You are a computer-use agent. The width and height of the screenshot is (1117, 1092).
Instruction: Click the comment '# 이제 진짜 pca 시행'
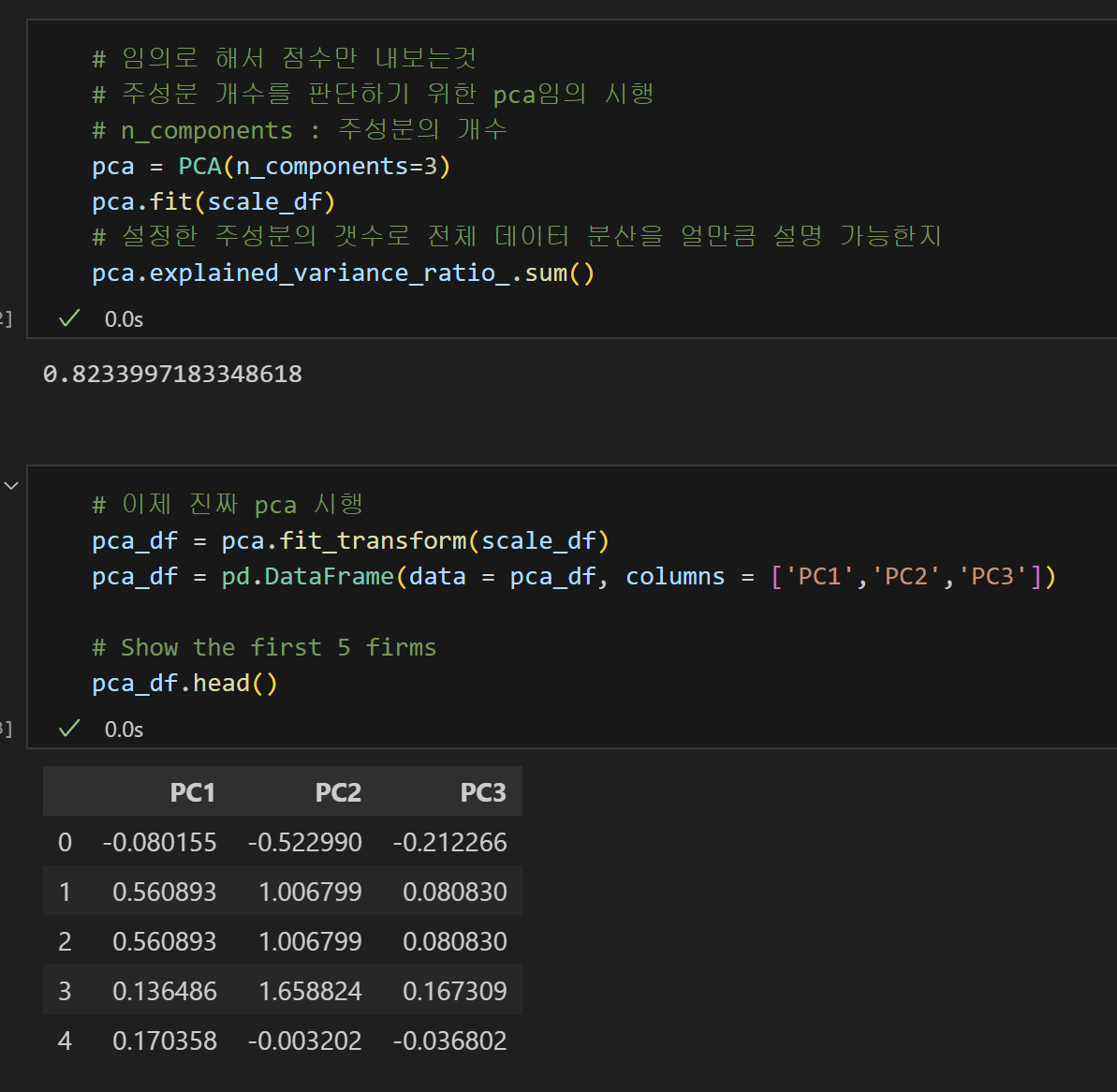[228, 505]
